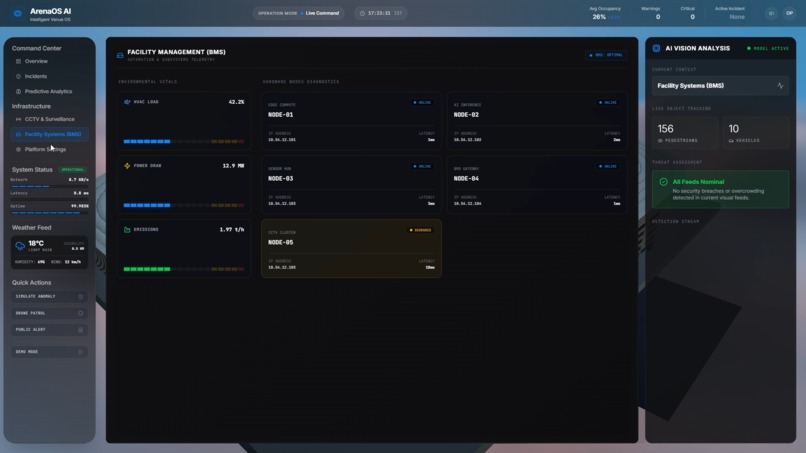The height and width of the screenshot is (453, 806).
Task: Click the AI Vision Analysis chip icon
Action: pos(656,48)
